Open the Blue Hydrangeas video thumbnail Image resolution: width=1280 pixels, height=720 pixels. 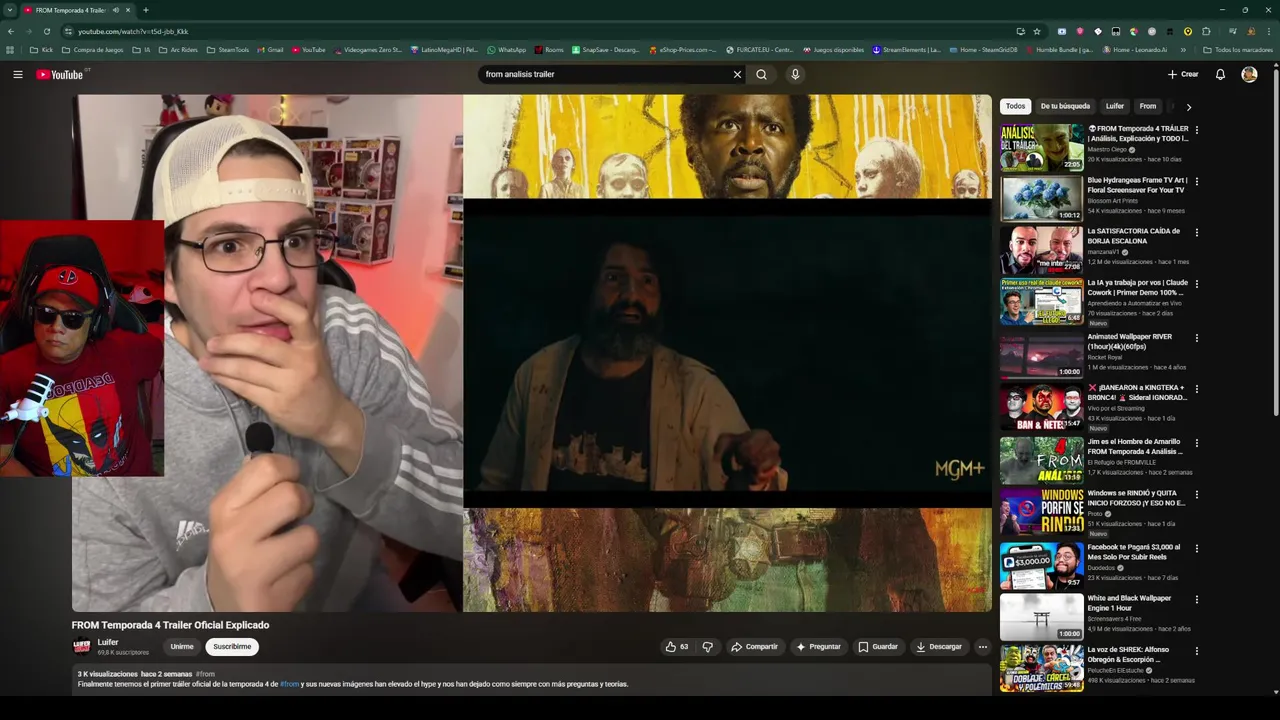(x=1041, y=199)
